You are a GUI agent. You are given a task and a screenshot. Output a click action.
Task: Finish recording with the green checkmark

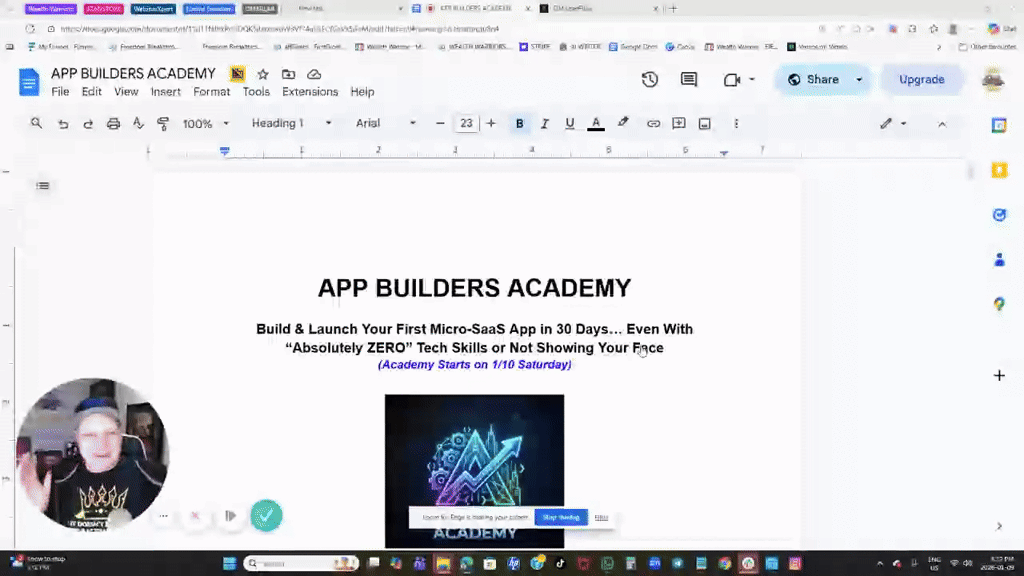click(266, 516)
